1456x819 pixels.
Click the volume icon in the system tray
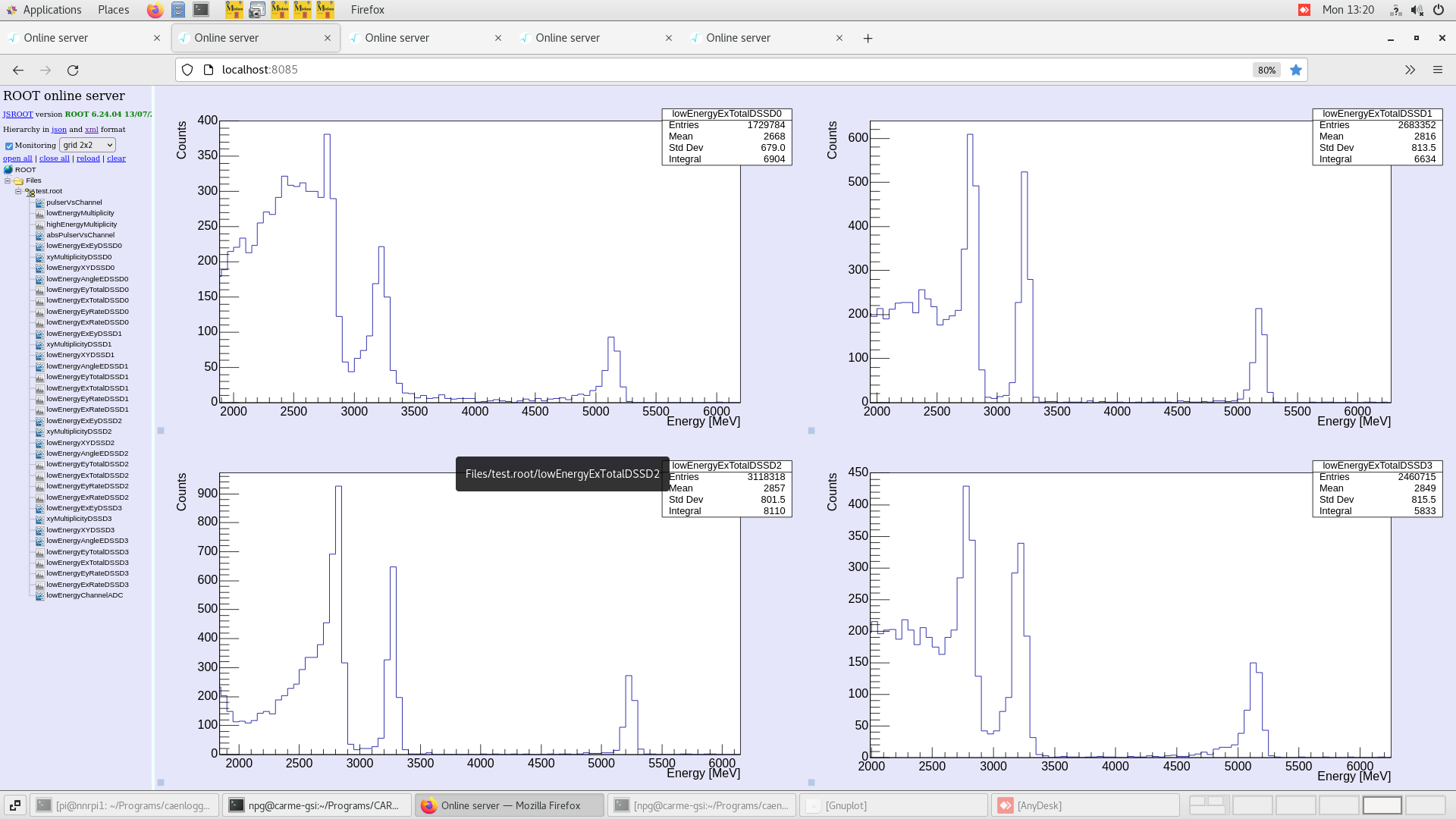1417,10
